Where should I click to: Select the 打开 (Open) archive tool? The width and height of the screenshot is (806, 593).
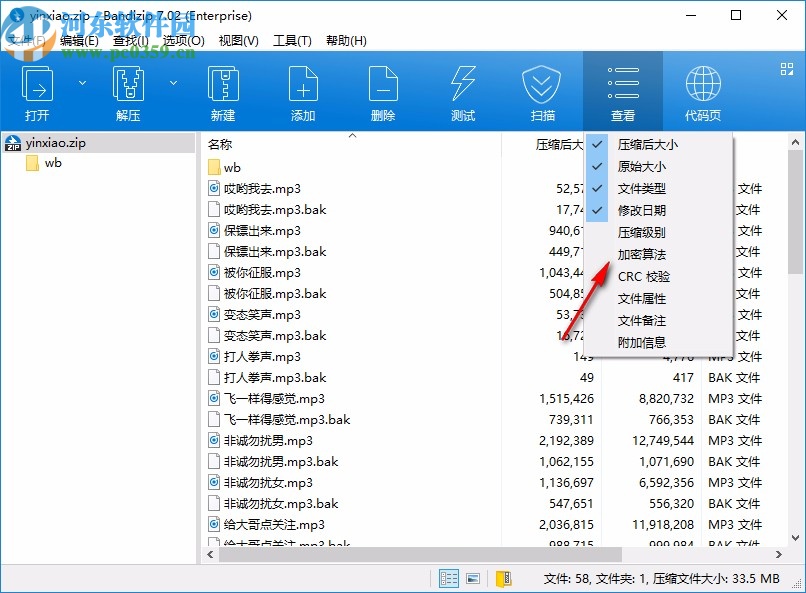38,90
